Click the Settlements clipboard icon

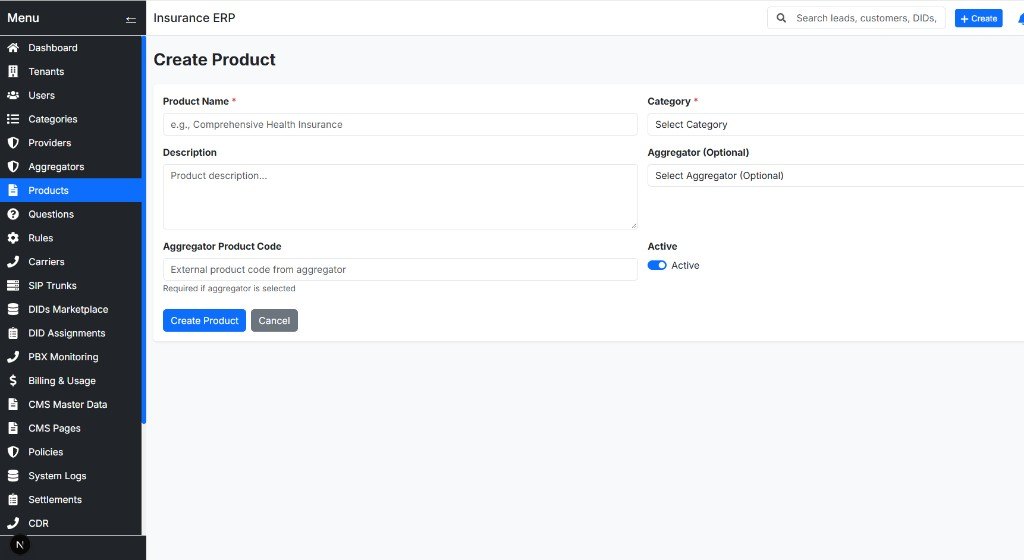pyautogui.click(x=13, y=499)
